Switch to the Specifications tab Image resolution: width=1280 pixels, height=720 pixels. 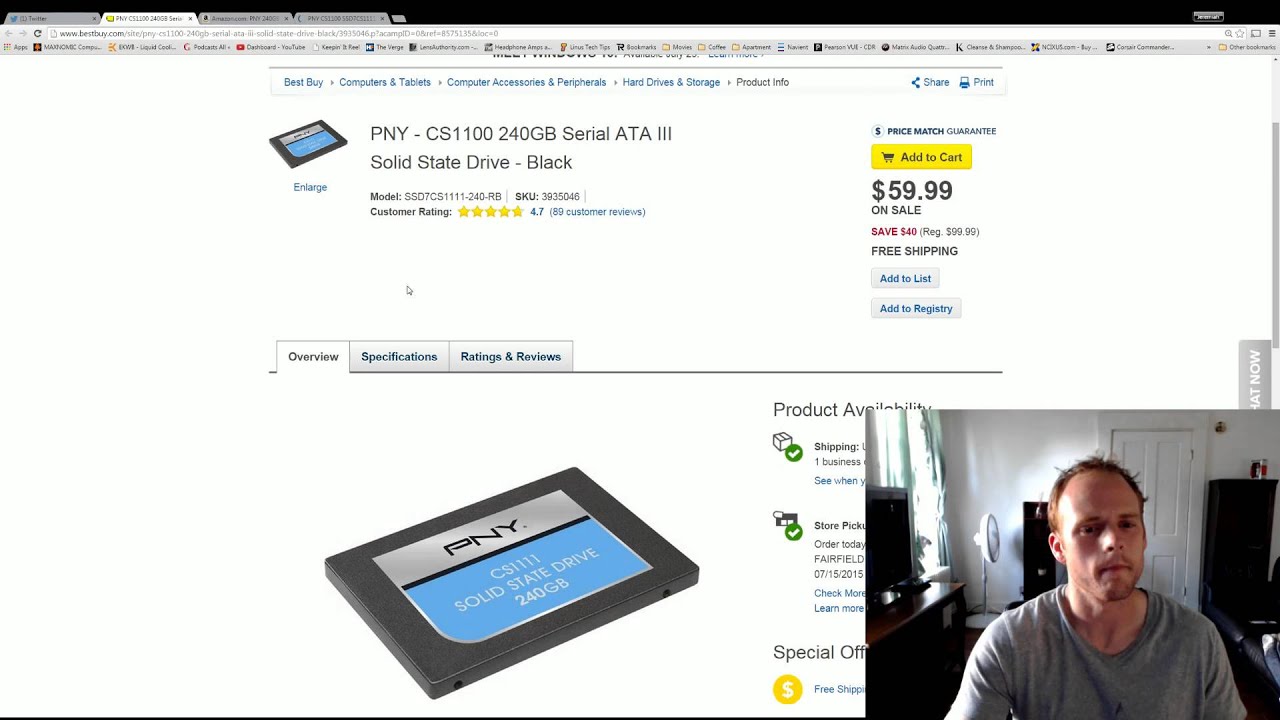pyautogui.click(x=399, y=357)
